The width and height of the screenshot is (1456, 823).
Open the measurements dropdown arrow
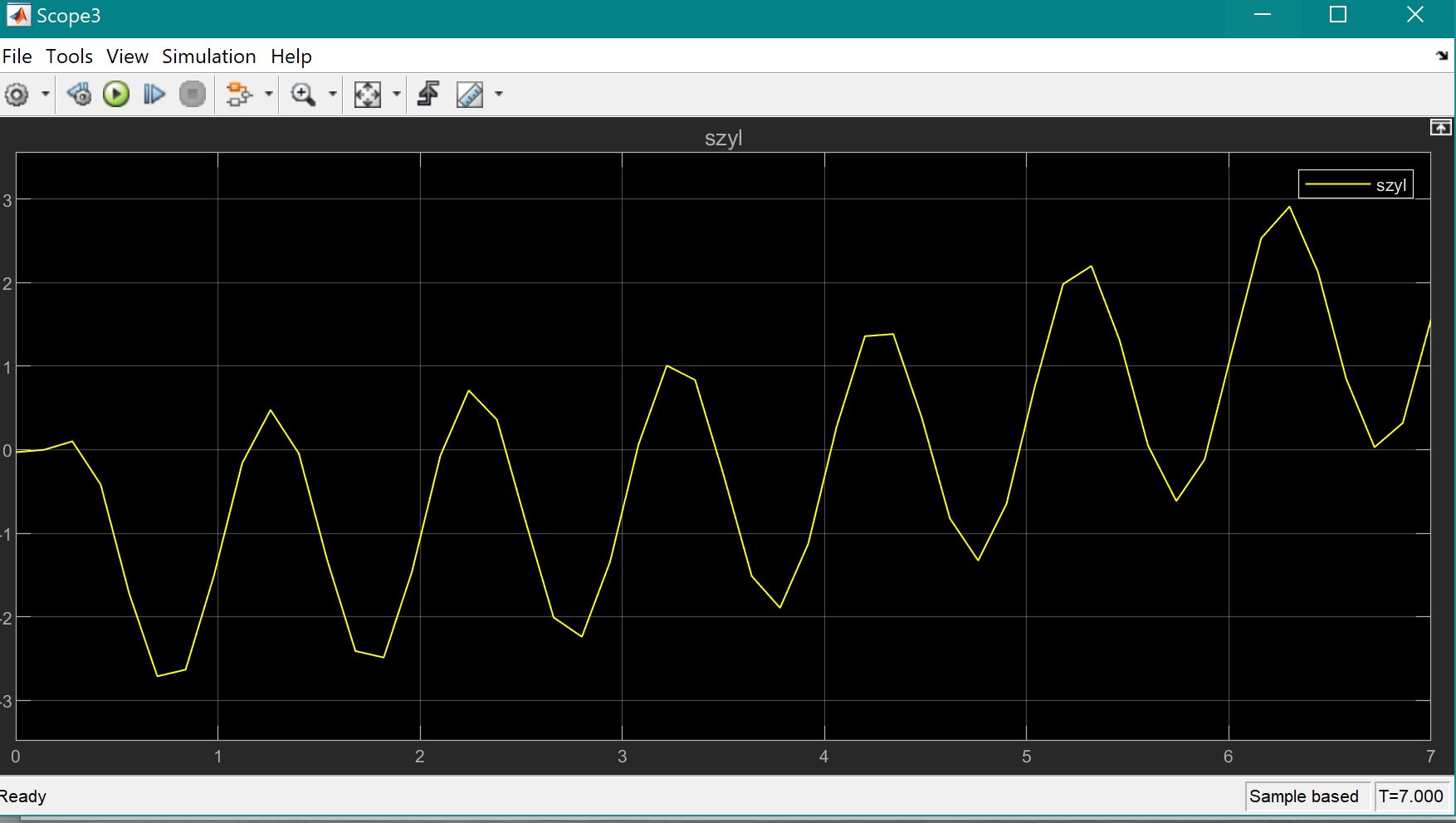point(499,95)
